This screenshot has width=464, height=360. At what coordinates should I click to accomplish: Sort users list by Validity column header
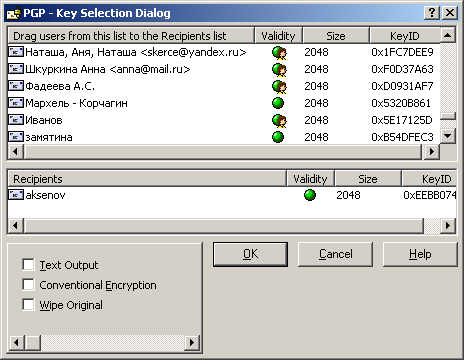[x=278, y=36]
